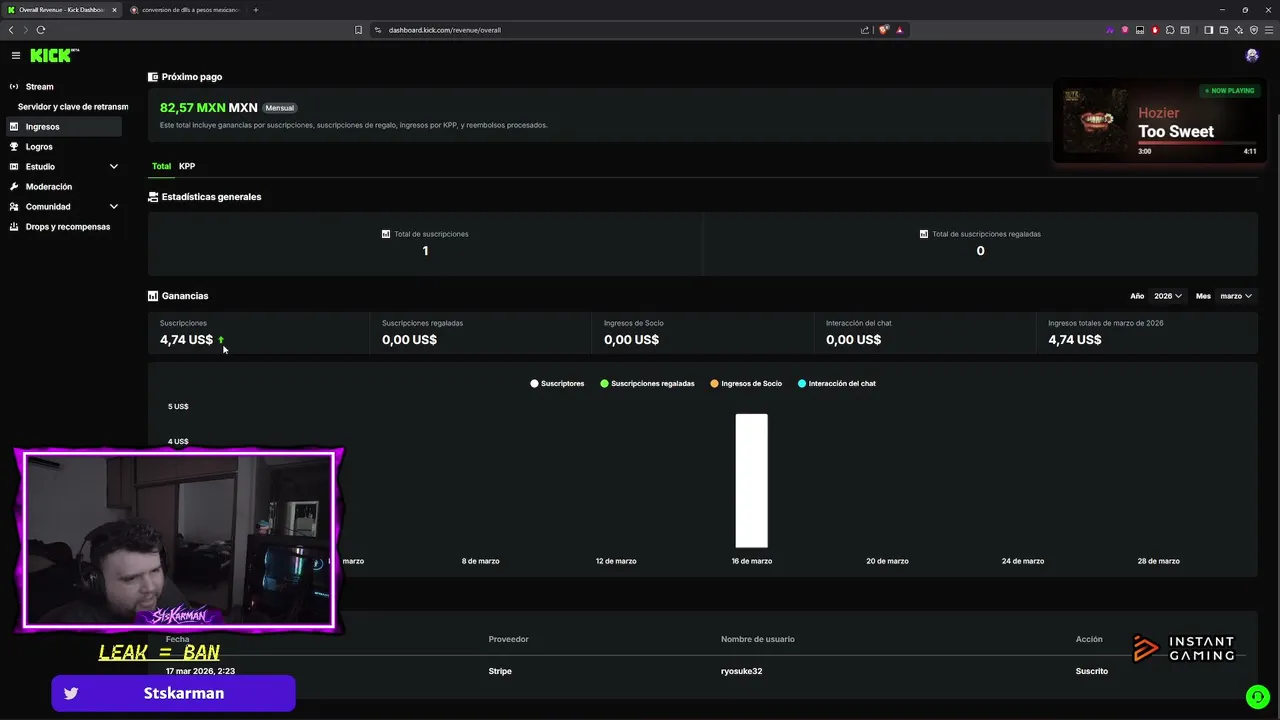Click the Ganancias chart icon
The height and width of the screenshot is (720, 1280).
click(x=153, y=296)
